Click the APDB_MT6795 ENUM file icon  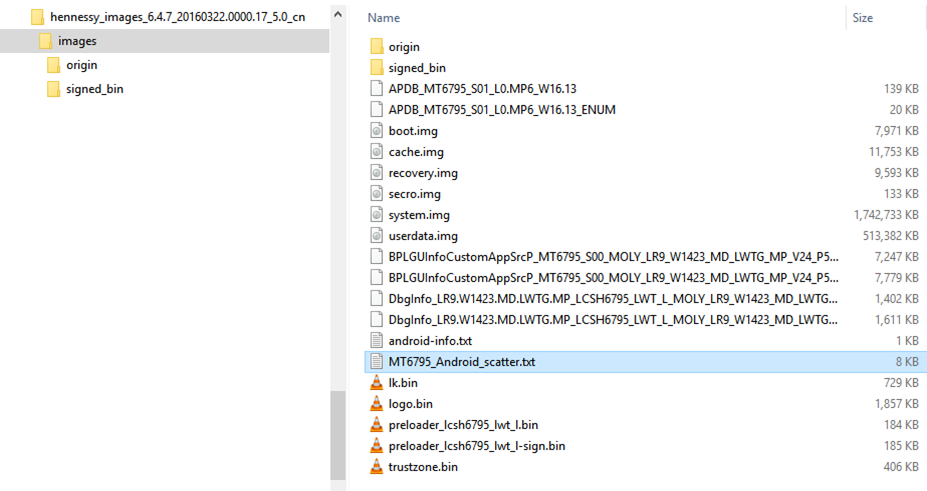(377, 109)
